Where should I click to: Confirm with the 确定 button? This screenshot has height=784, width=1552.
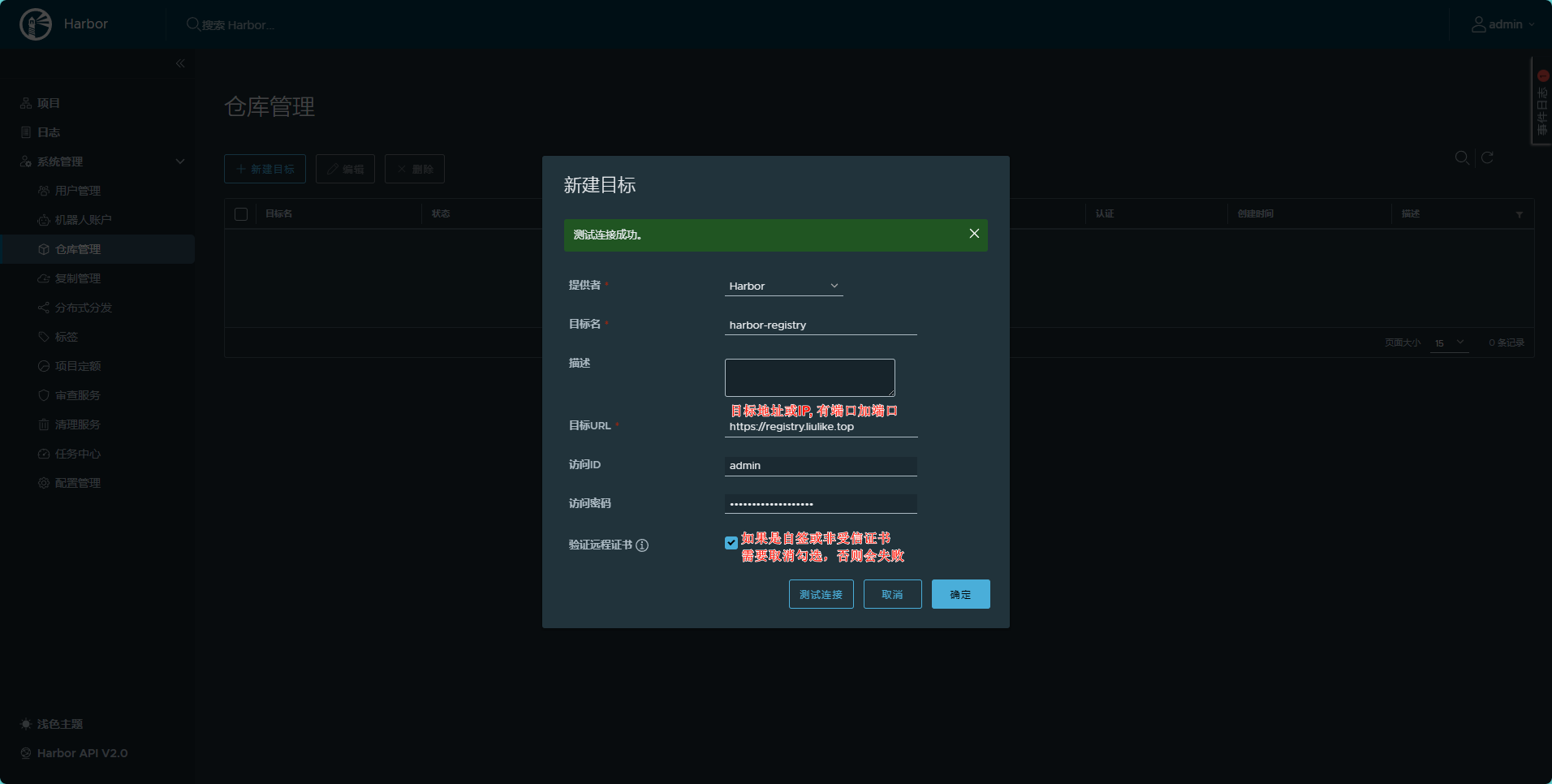(x=960, y=594)
